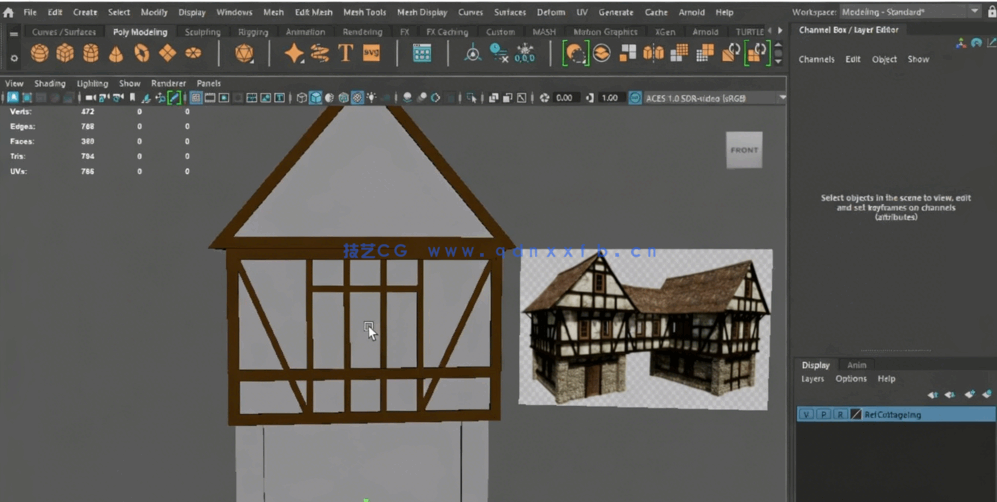Click Options in the layer editor
997x502 pixels.
point(851,379)
